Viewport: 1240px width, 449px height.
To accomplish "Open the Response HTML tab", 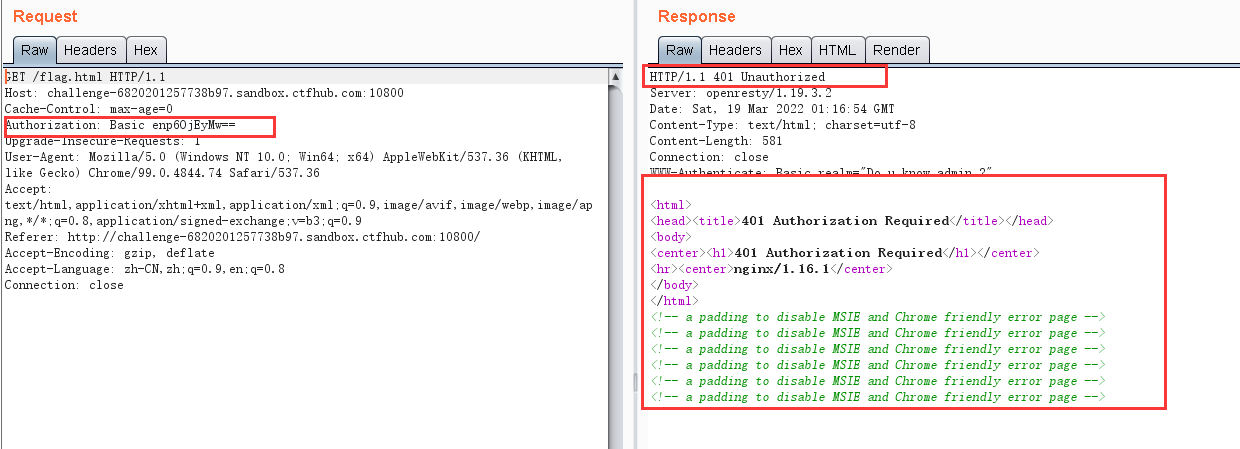I will tap(837, 50).
